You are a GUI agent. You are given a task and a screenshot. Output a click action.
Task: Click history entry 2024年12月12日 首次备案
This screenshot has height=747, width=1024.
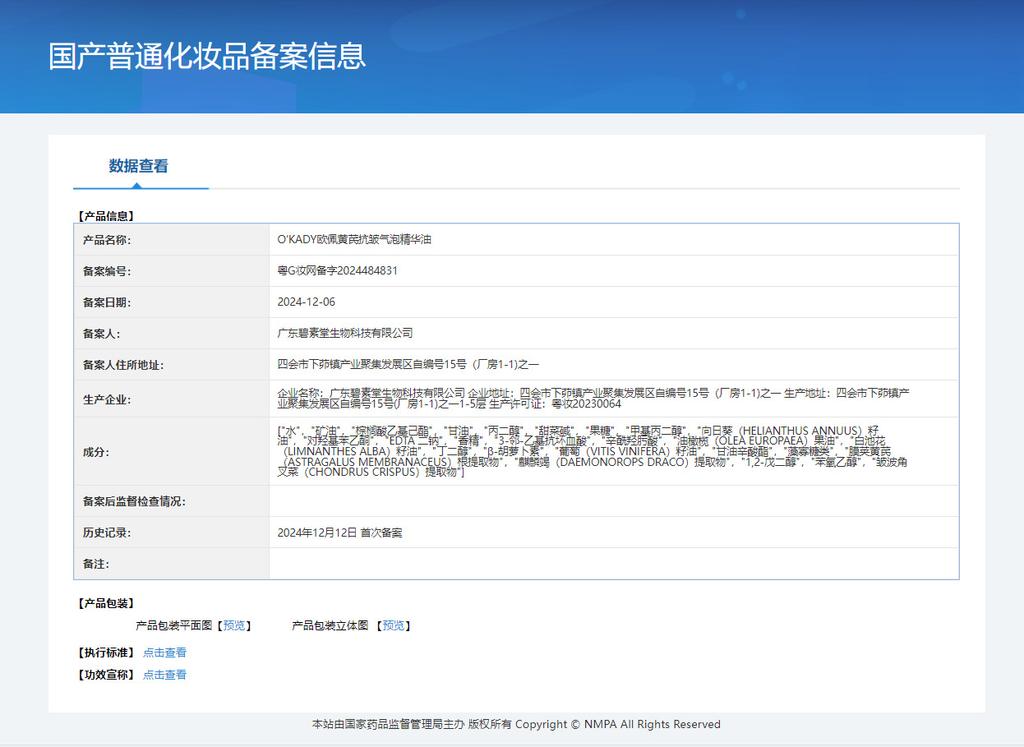pos(340,533)
